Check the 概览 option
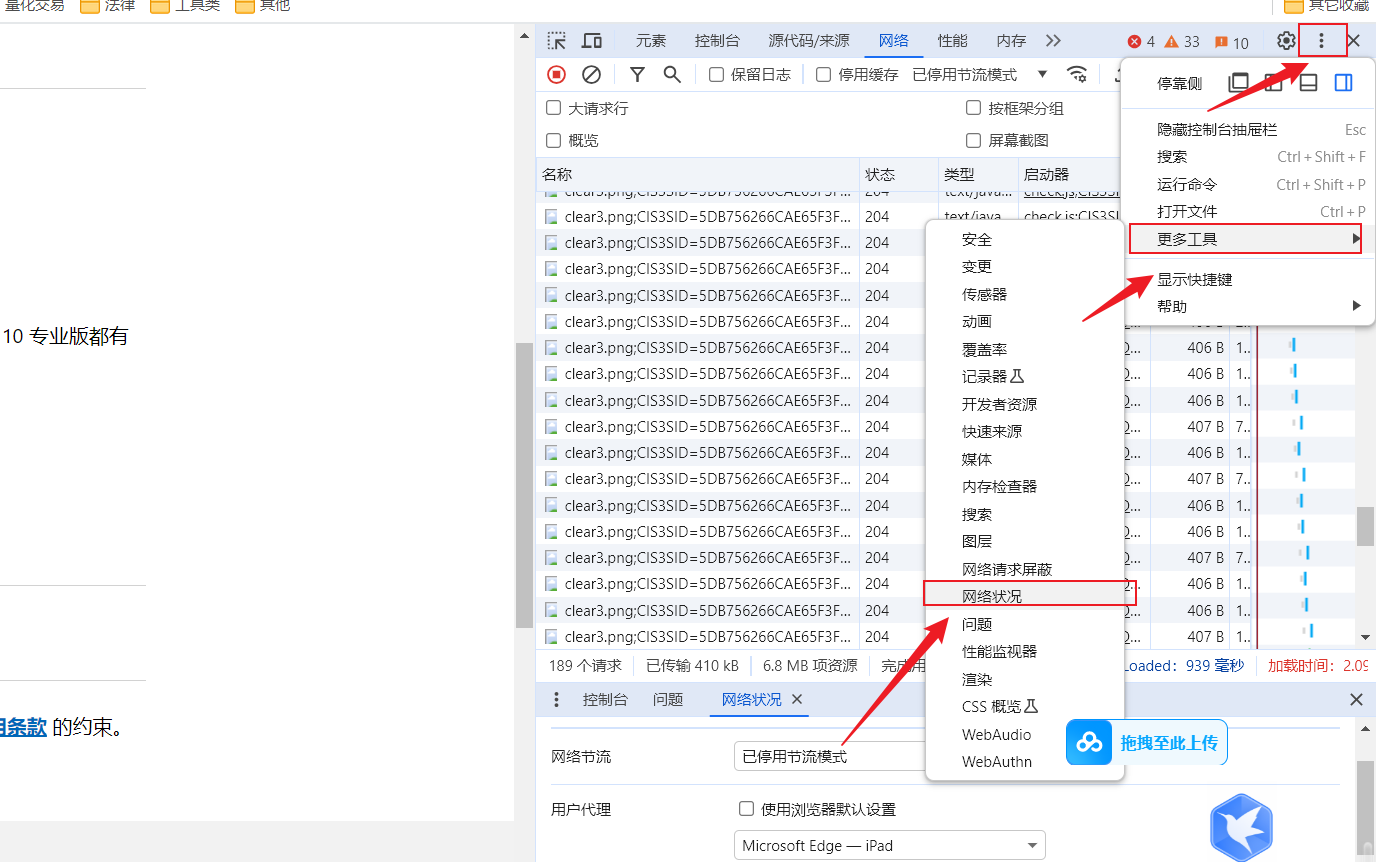This screenshot has height=862, width=1376. (x=553, y=140)
